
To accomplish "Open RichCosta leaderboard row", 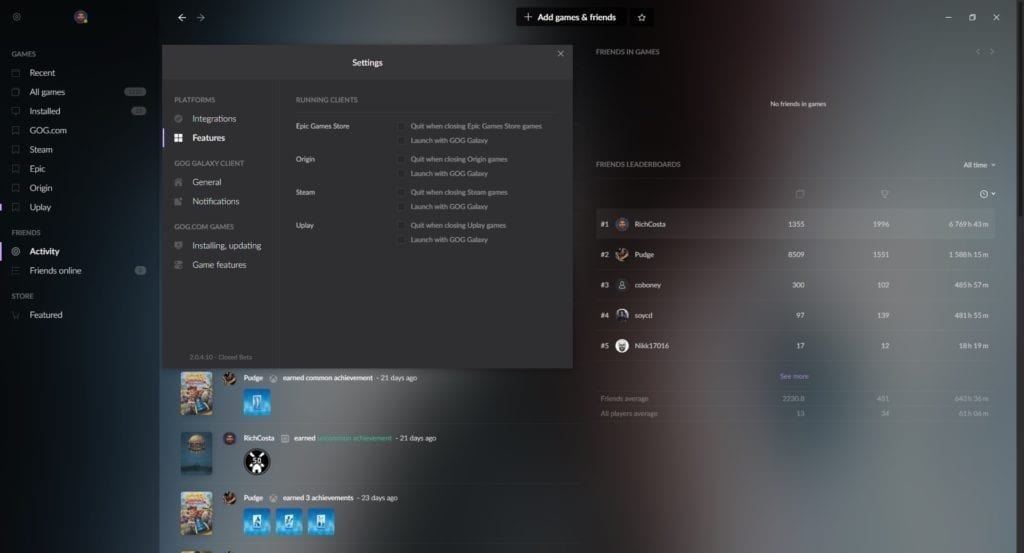I will tap(795, 224).
